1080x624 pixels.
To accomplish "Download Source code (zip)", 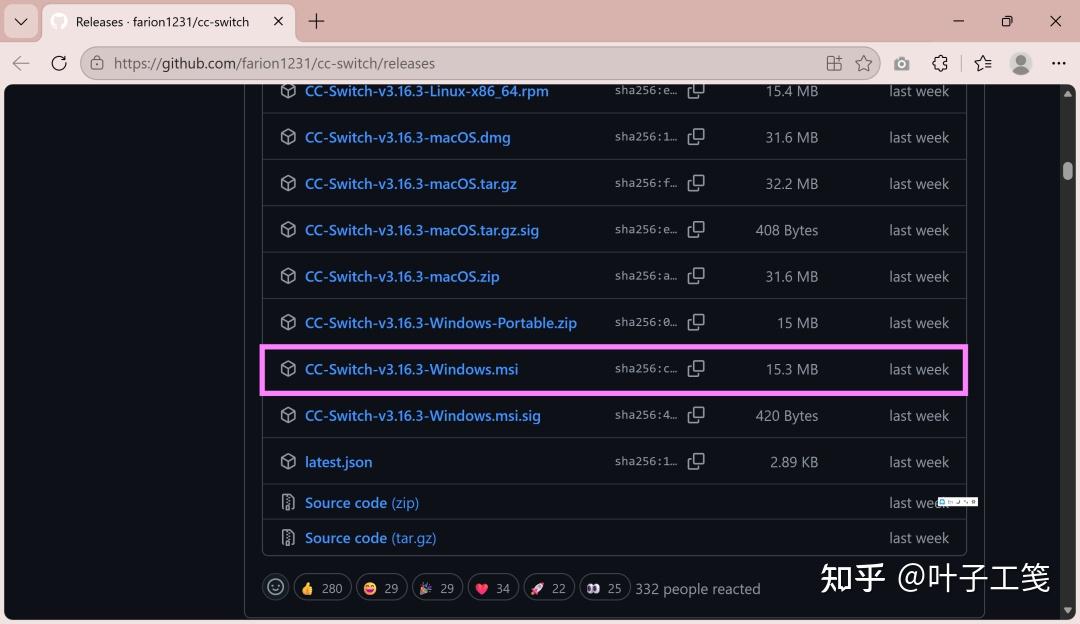I will pos(362,503).
